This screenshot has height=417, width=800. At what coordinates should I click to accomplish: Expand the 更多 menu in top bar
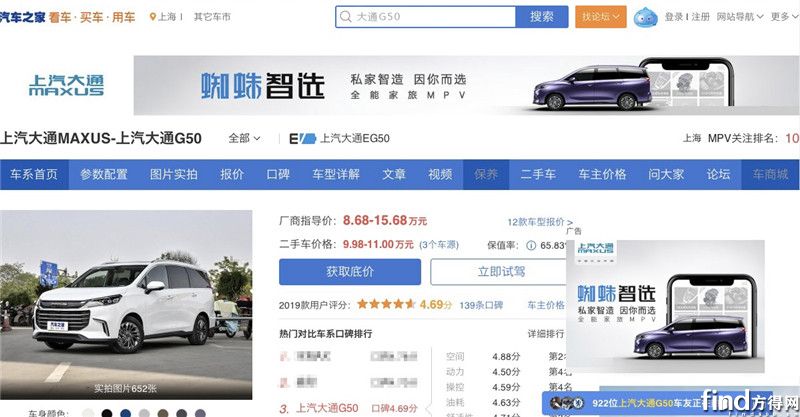tap(780, 17)
